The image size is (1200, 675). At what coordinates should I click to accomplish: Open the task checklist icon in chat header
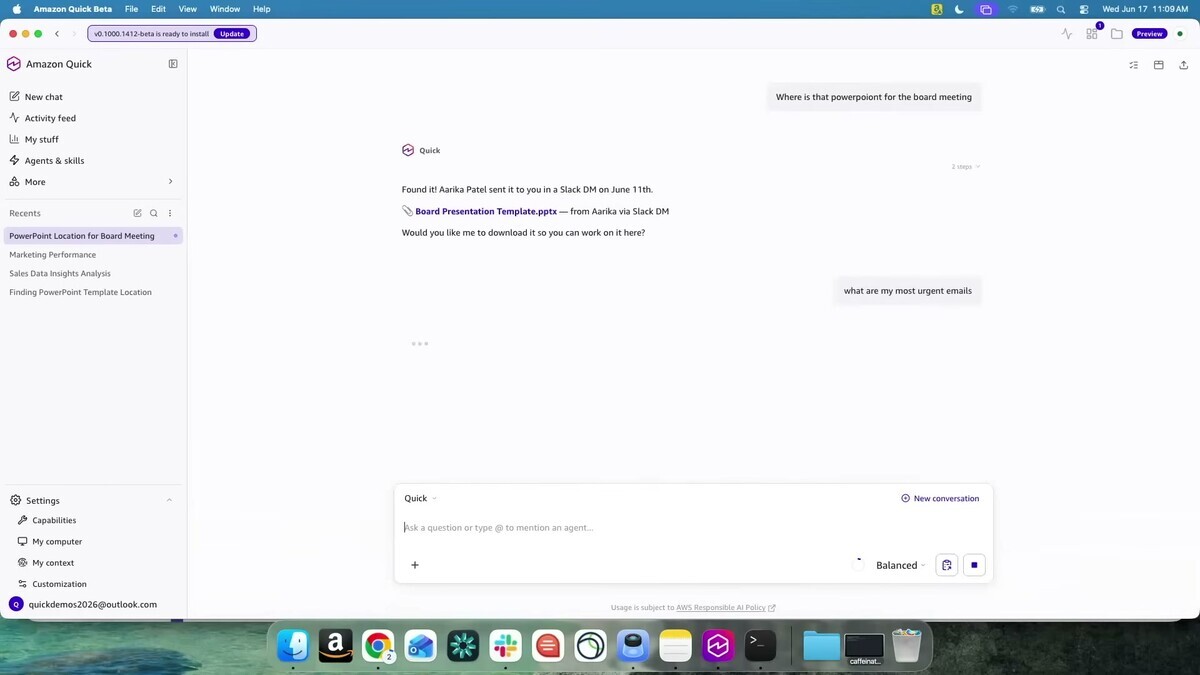[1133, 65]
